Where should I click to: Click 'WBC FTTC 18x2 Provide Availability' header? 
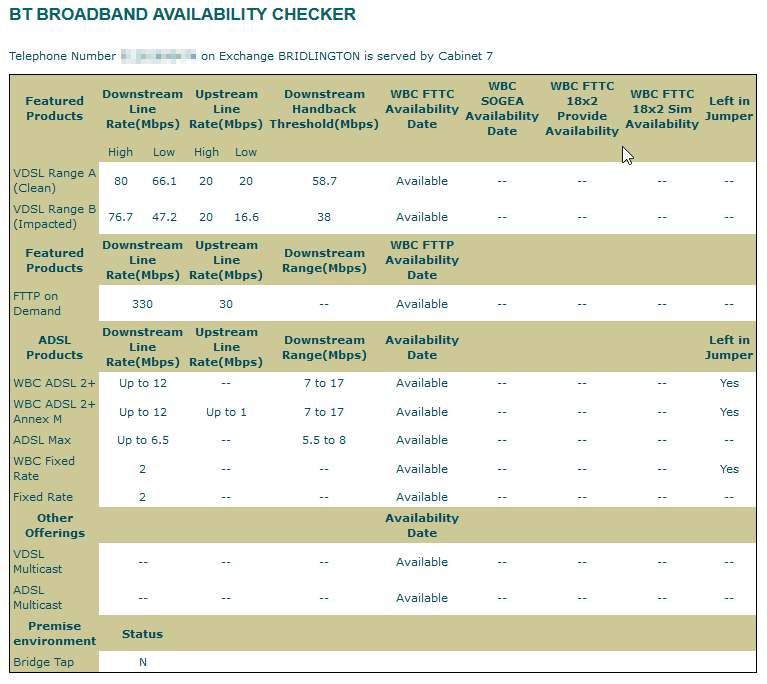click(x=582, y=109)
